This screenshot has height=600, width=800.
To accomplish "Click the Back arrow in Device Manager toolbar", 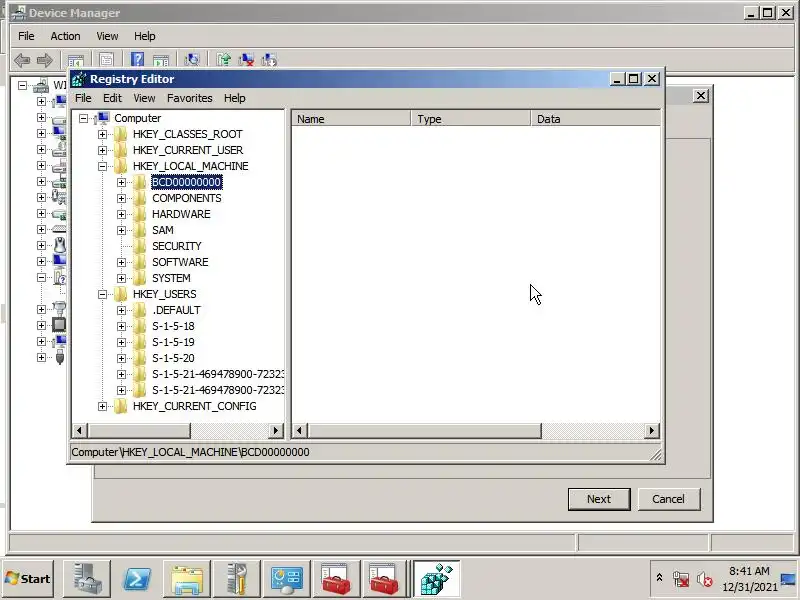I will [22, 60].
